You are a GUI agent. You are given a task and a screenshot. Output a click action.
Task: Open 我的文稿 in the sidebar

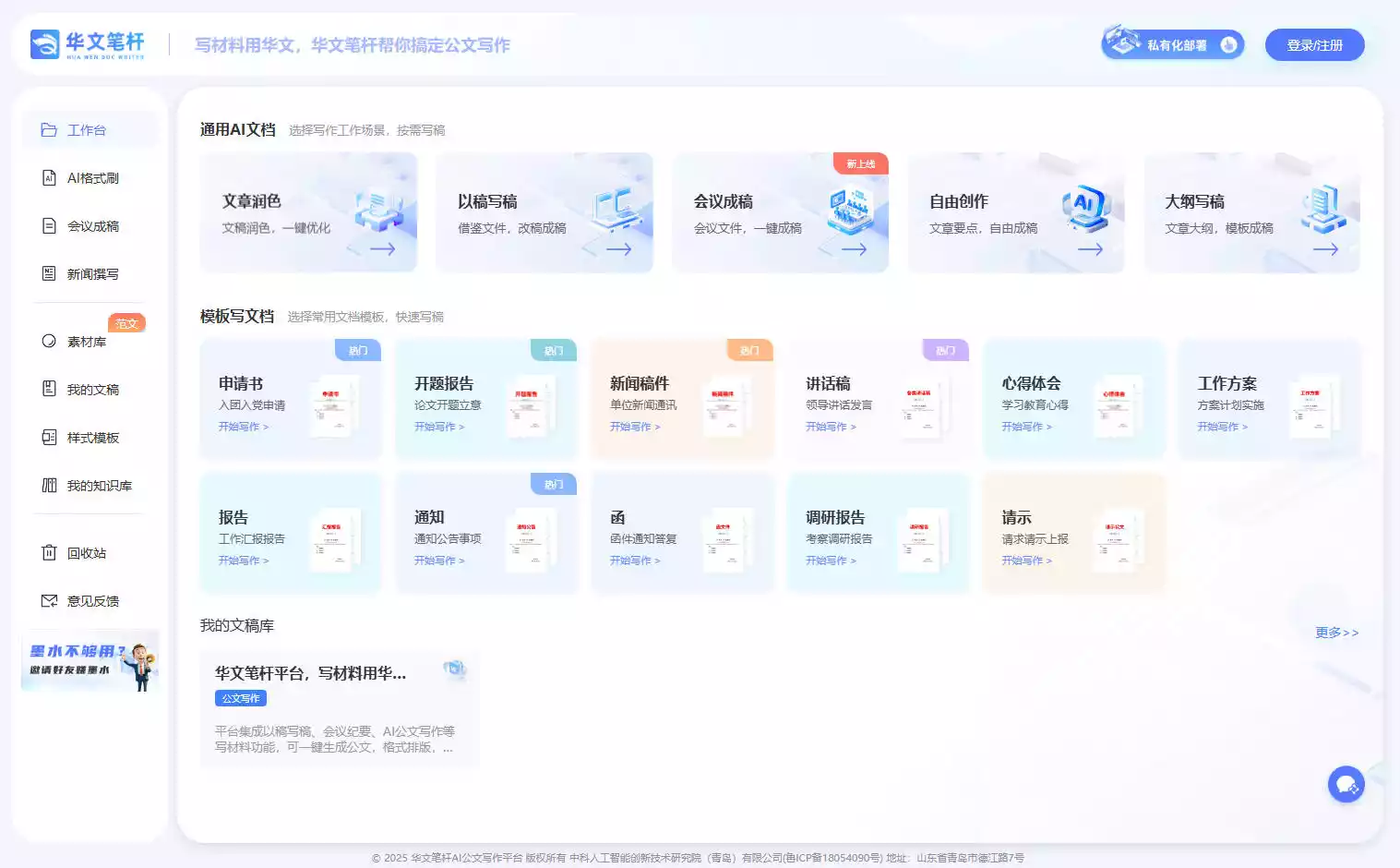90,389
